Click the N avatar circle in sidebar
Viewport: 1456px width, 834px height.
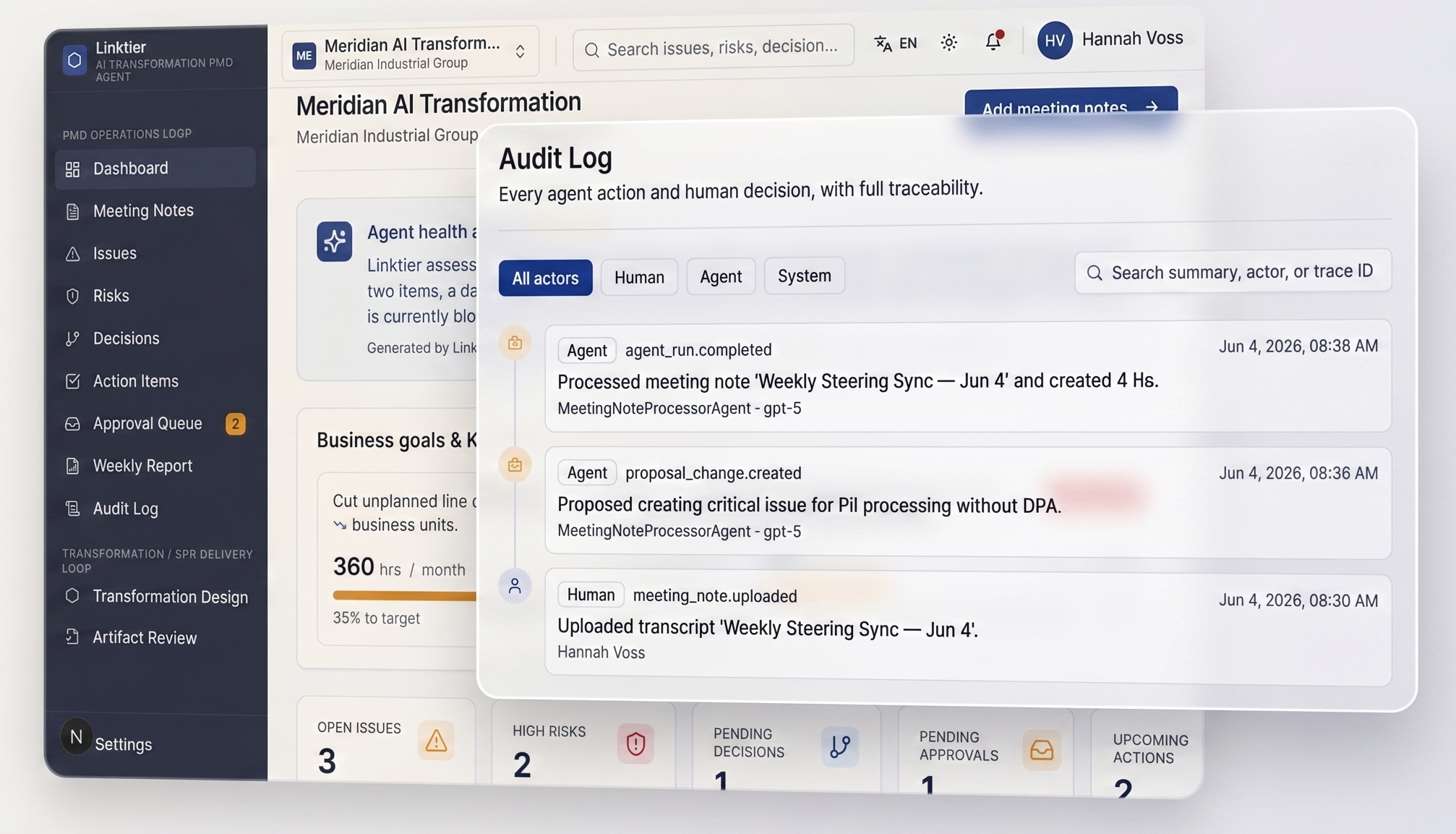77,737
